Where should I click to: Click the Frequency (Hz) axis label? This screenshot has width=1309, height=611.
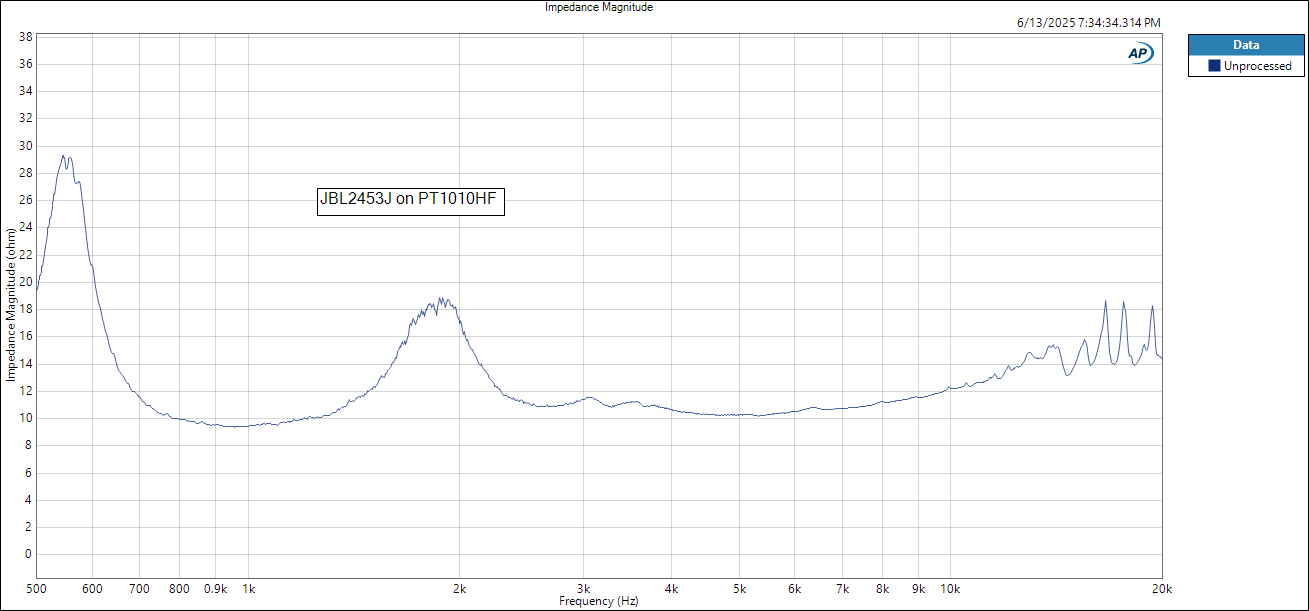click(x=599, y=602)
